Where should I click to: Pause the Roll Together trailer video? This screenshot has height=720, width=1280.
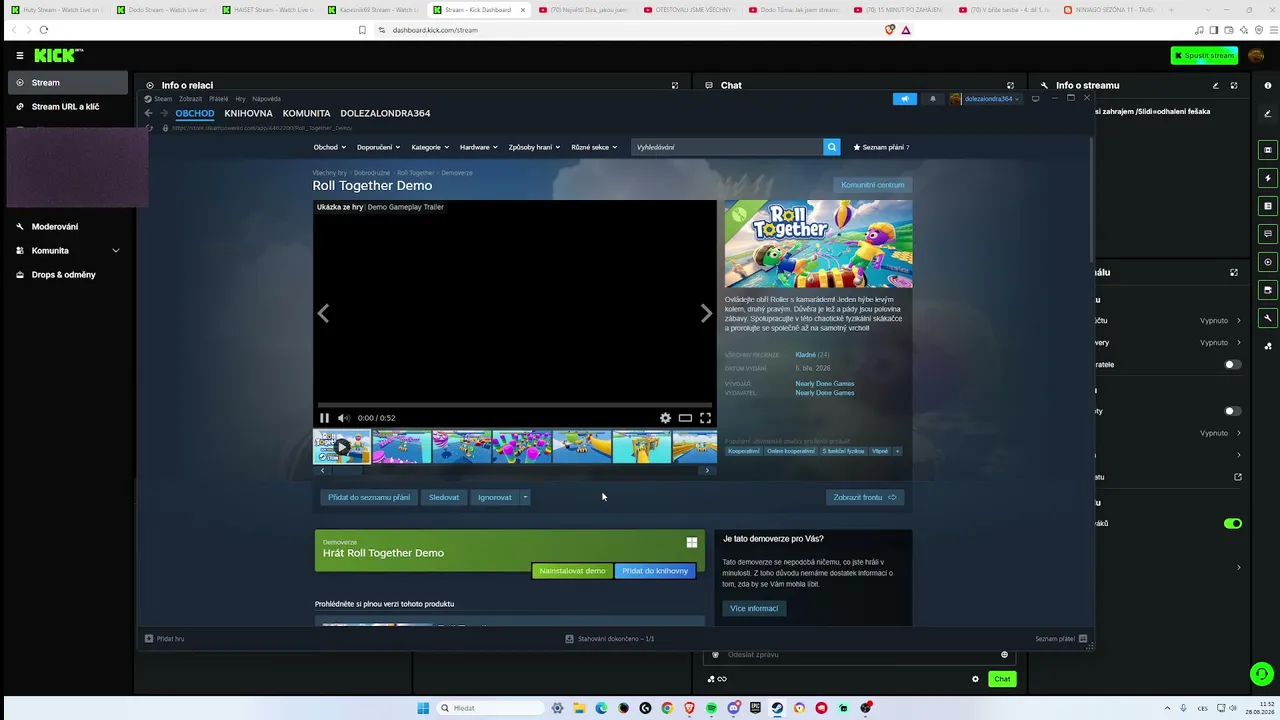pos(324,418)
